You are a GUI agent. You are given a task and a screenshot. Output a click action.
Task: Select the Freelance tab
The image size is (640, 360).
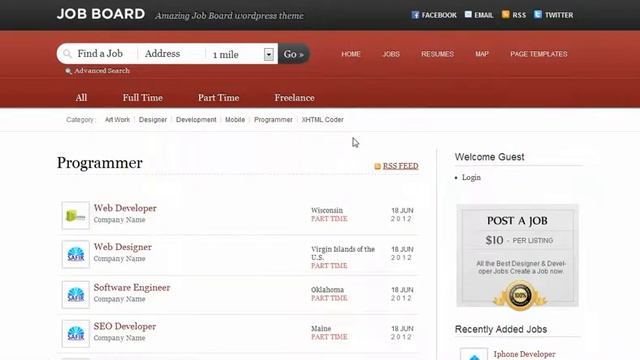coord(294,98)
